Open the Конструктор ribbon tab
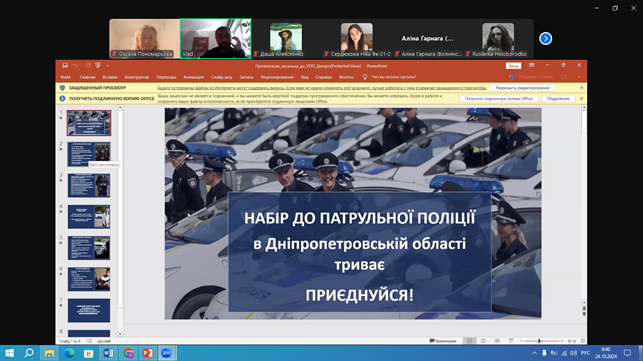Image resolution: width=643 pixels, height=361 pixels. pos(137,77)
